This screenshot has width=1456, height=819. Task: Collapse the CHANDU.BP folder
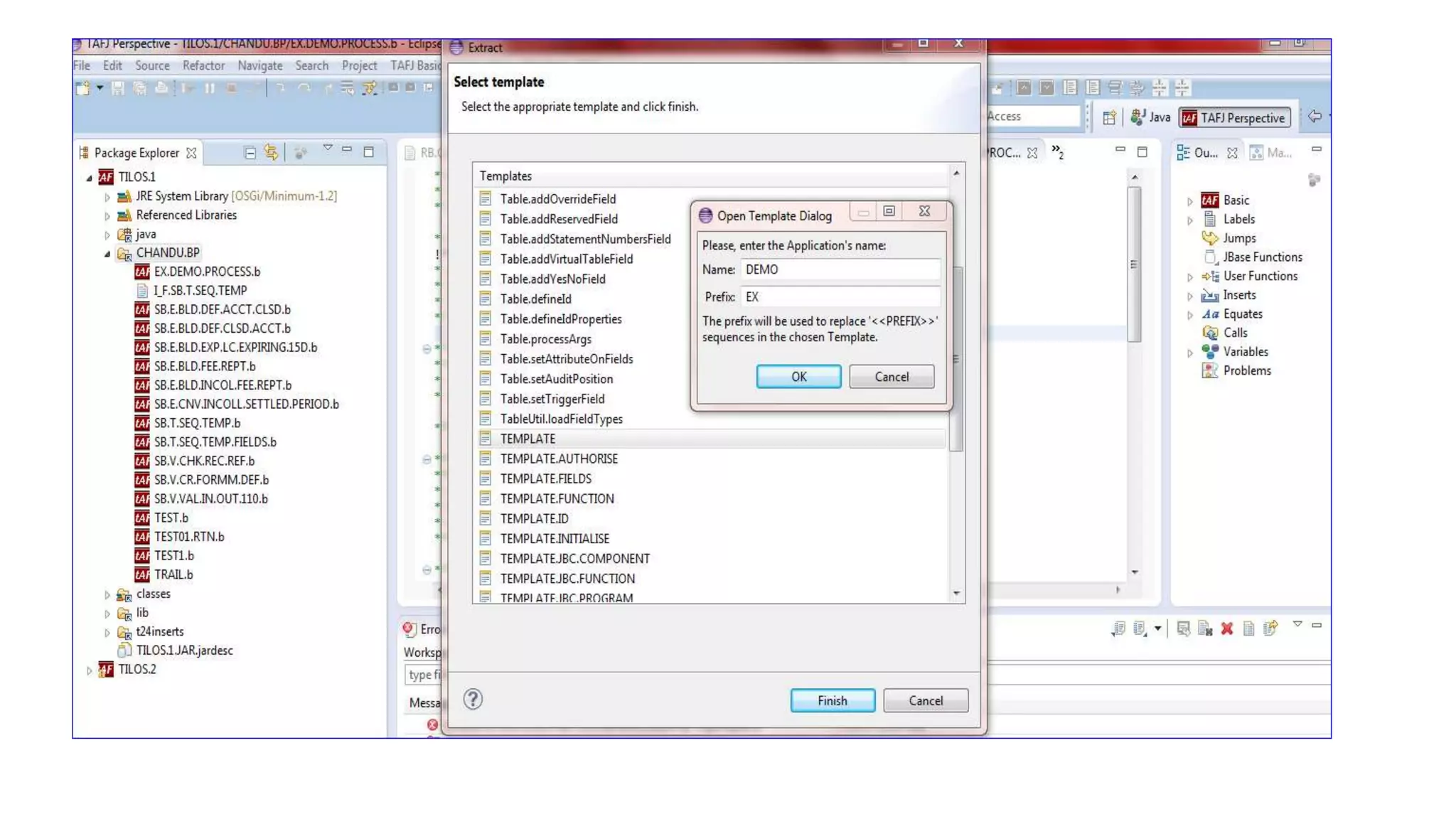tap(107, 253)
